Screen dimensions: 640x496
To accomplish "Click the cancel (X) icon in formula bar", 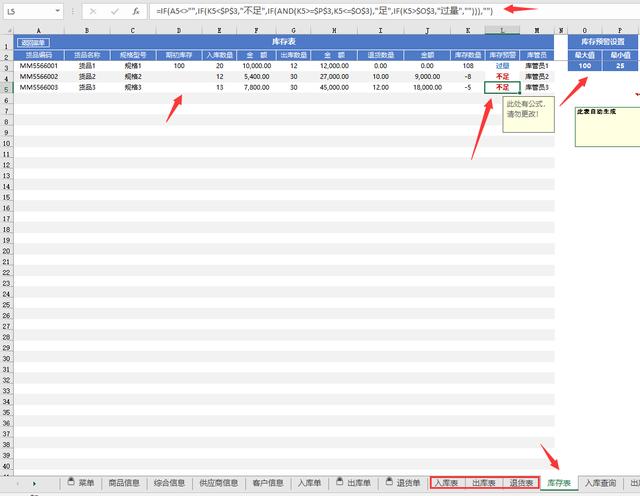I will [92, 11].
